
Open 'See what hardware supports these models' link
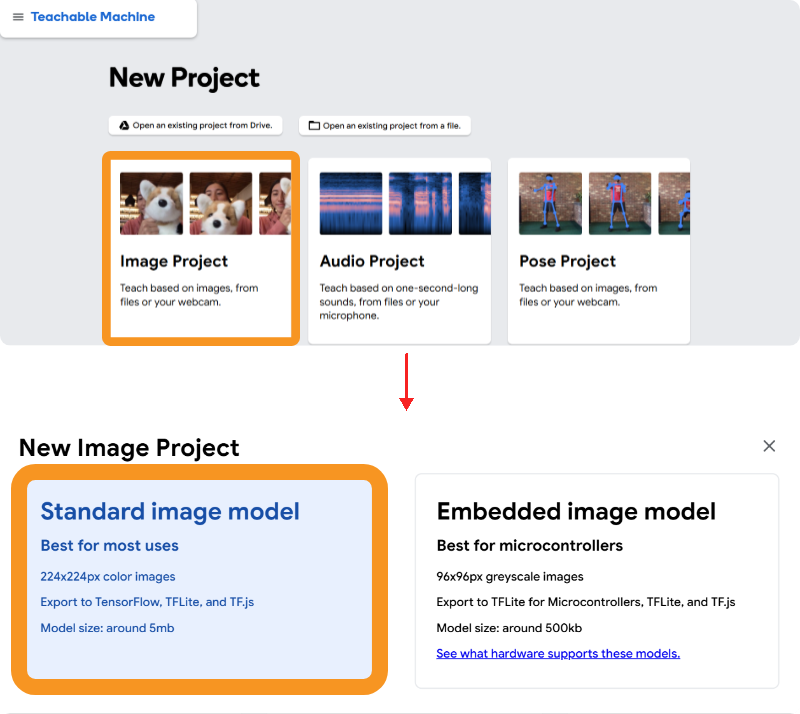pyautogui.click(x=558, y=654)
